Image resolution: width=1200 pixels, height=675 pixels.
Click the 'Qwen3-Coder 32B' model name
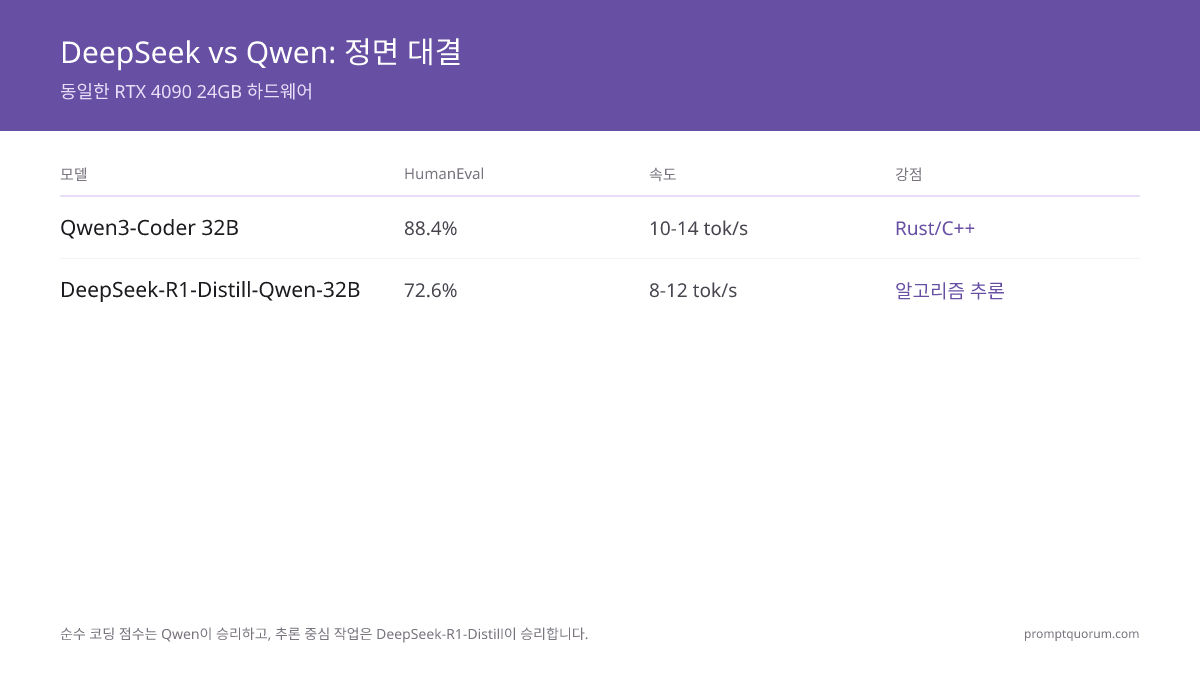coord(149,228)
